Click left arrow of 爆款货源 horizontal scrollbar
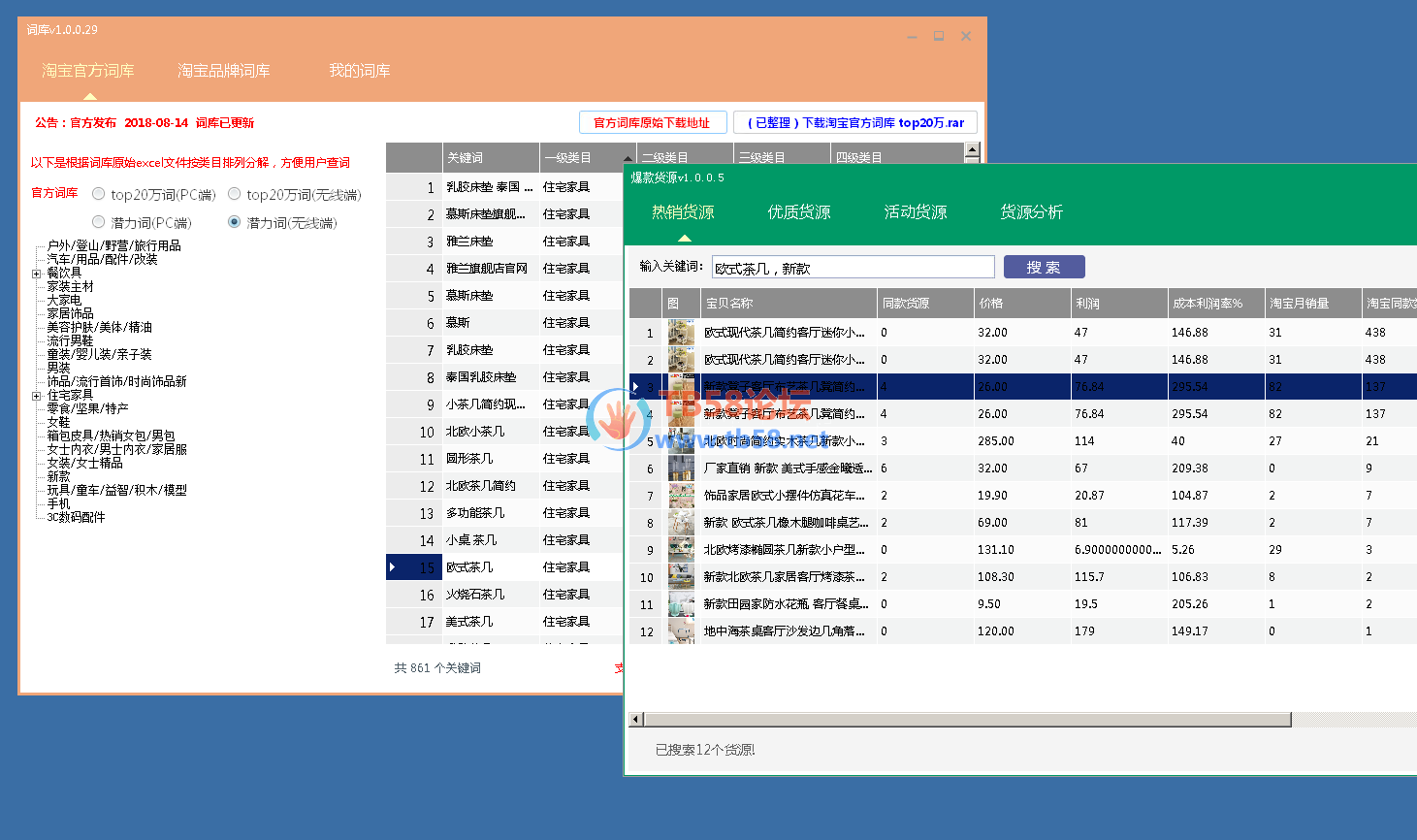 [636, 720]
